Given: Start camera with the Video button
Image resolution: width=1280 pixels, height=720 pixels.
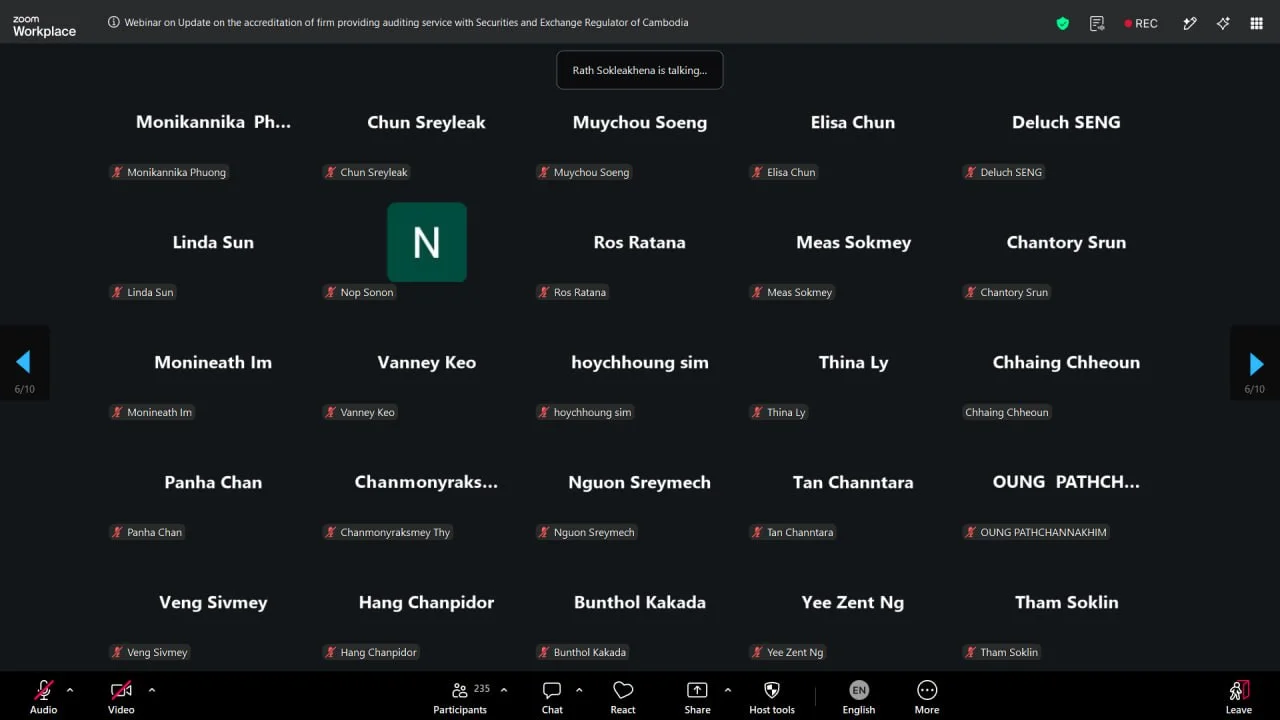Looking at the screenshot, I should pos(121,697).
